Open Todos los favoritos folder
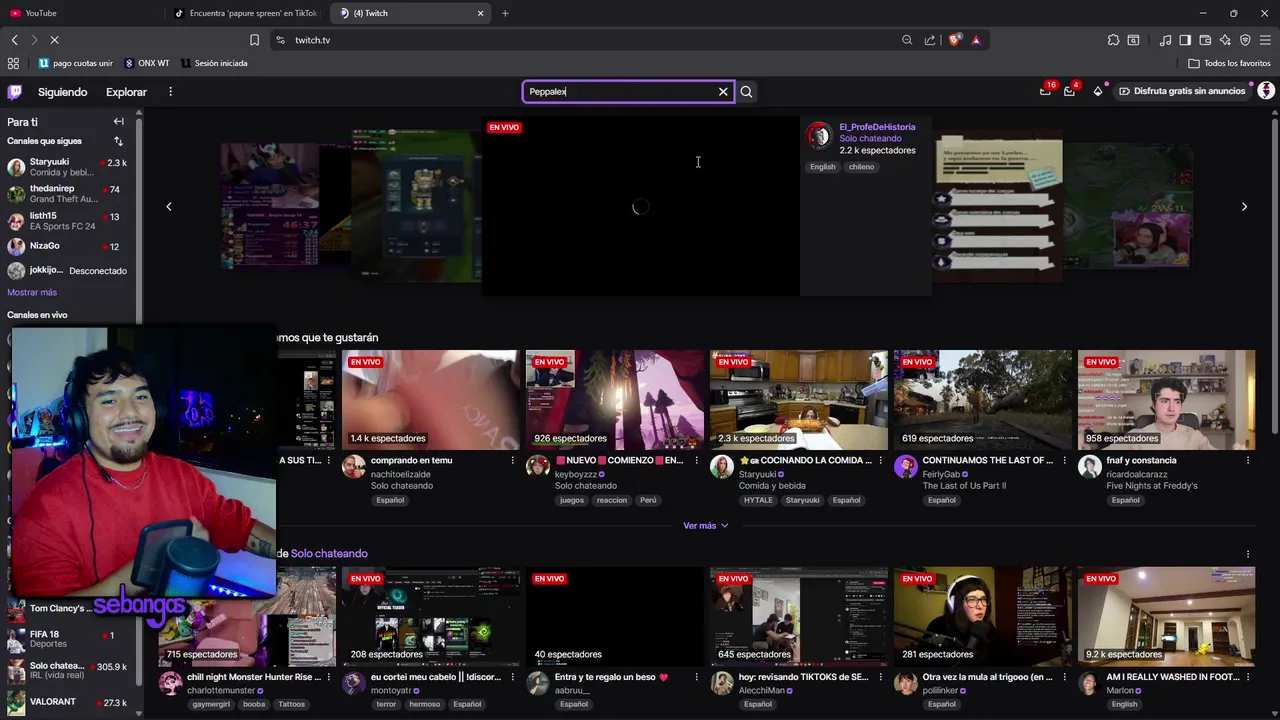Viewport: 1280px width, 720px height. tap(1229, 63)
